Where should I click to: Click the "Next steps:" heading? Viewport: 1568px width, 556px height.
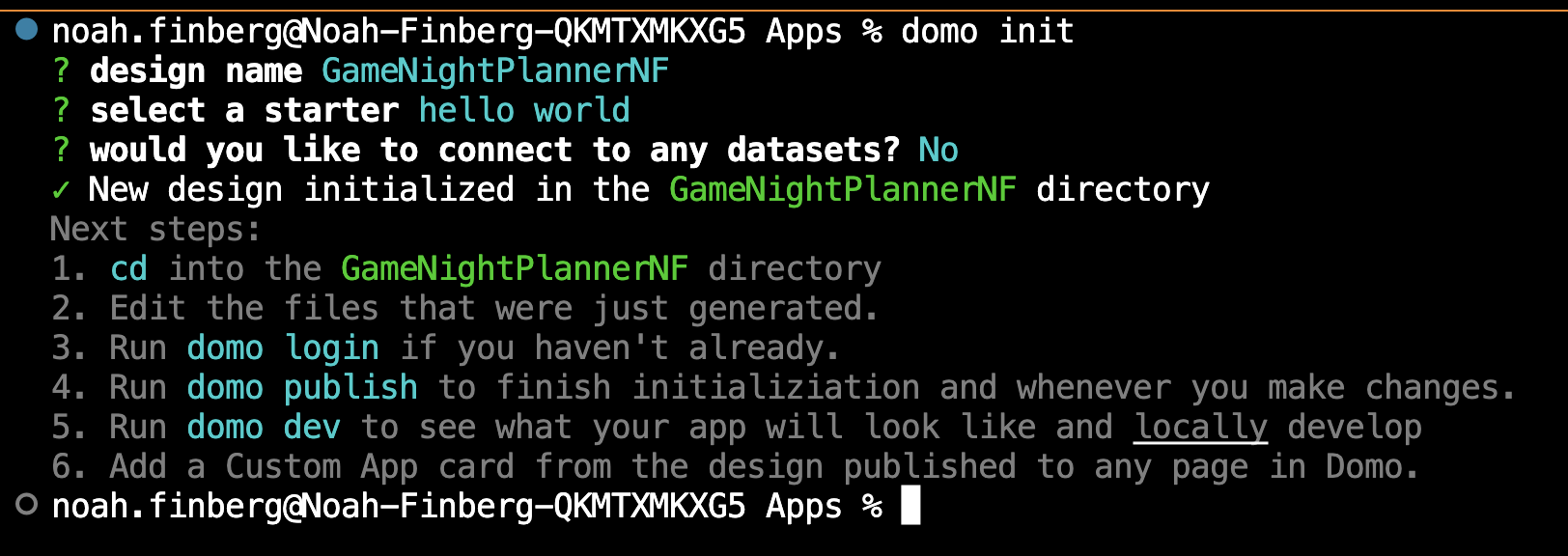click(x=155, y=229)
